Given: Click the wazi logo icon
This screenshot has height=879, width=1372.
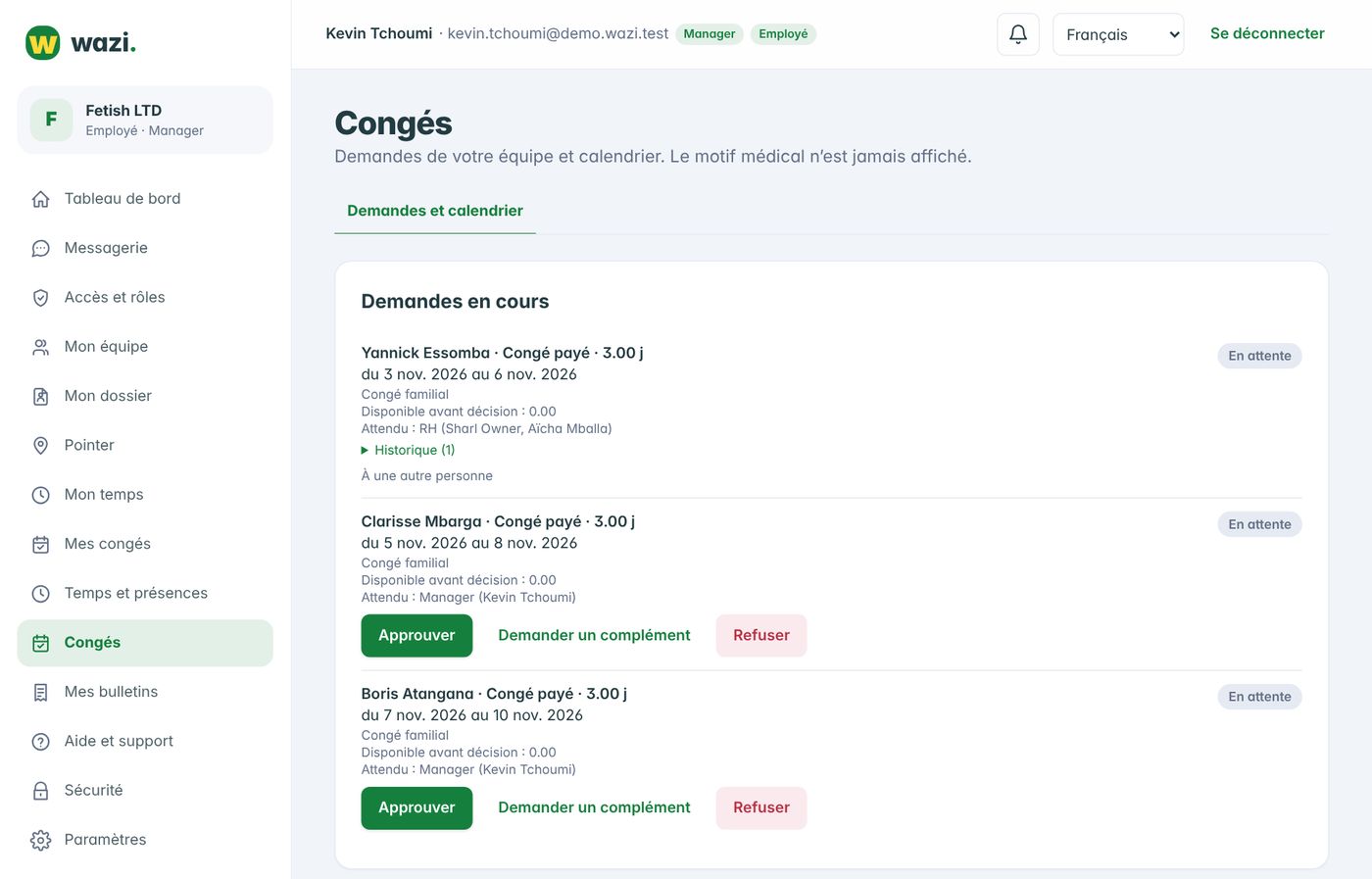Looking at the screenshot, I should pyautogui.click(x=43, y=43).
